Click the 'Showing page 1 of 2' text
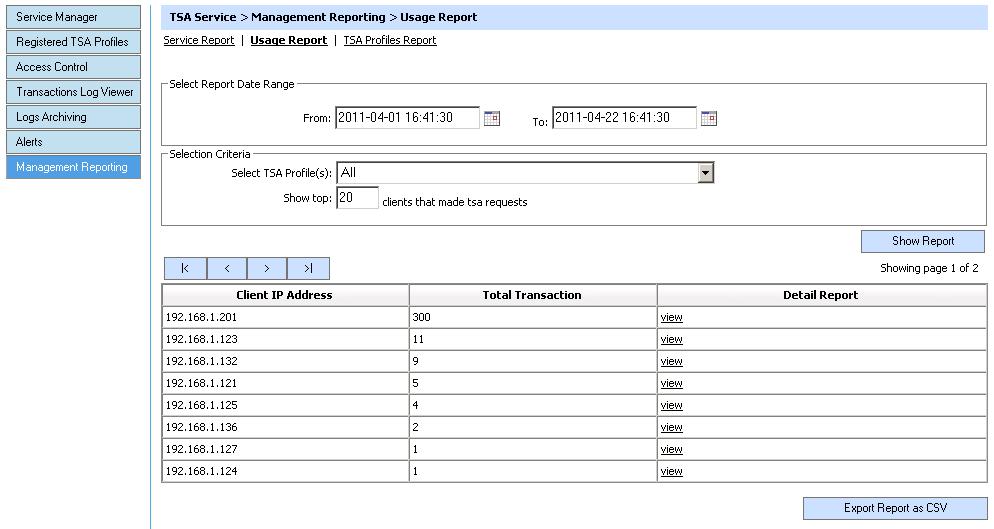994x529 pixels. pos(929,268)
